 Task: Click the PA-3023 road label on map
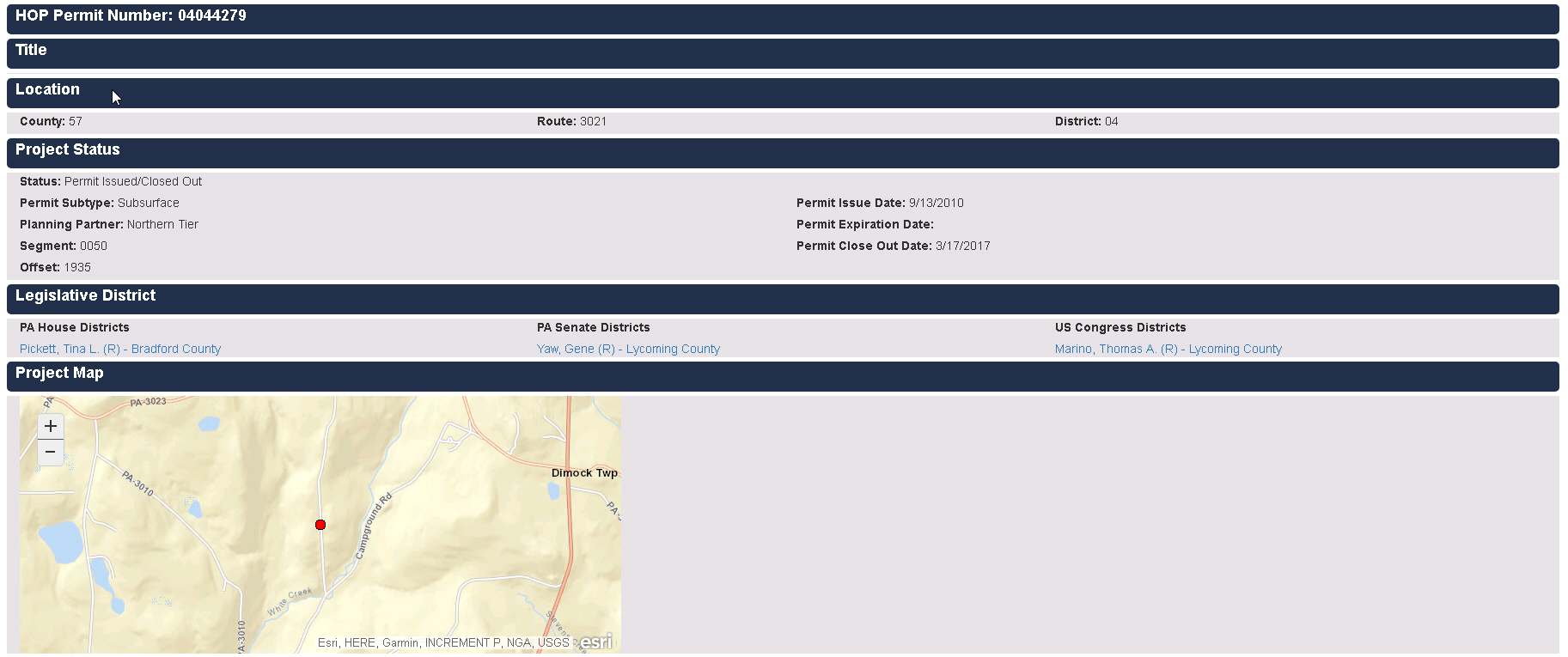148,402
